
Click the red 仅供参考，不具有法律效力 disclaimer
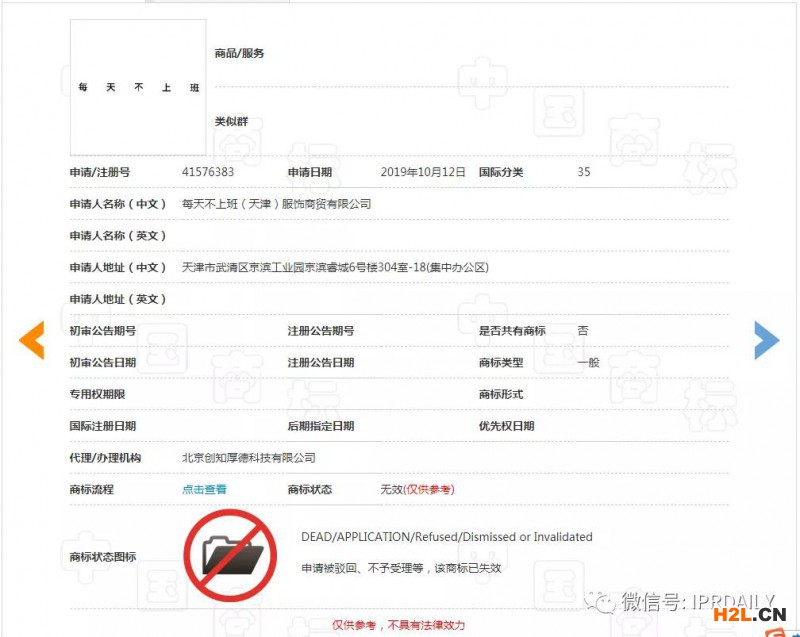point(398,625)
